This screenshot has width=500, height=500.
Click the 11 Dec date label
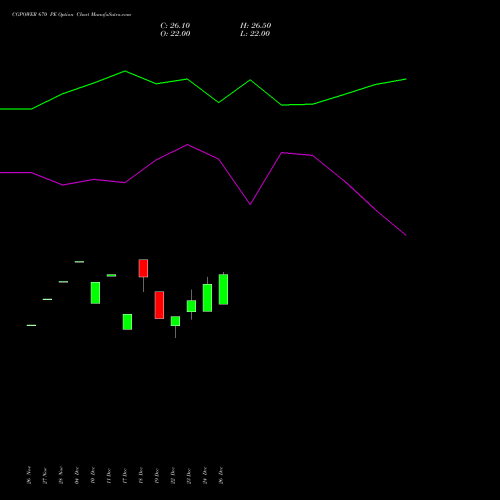coord(109,475)
